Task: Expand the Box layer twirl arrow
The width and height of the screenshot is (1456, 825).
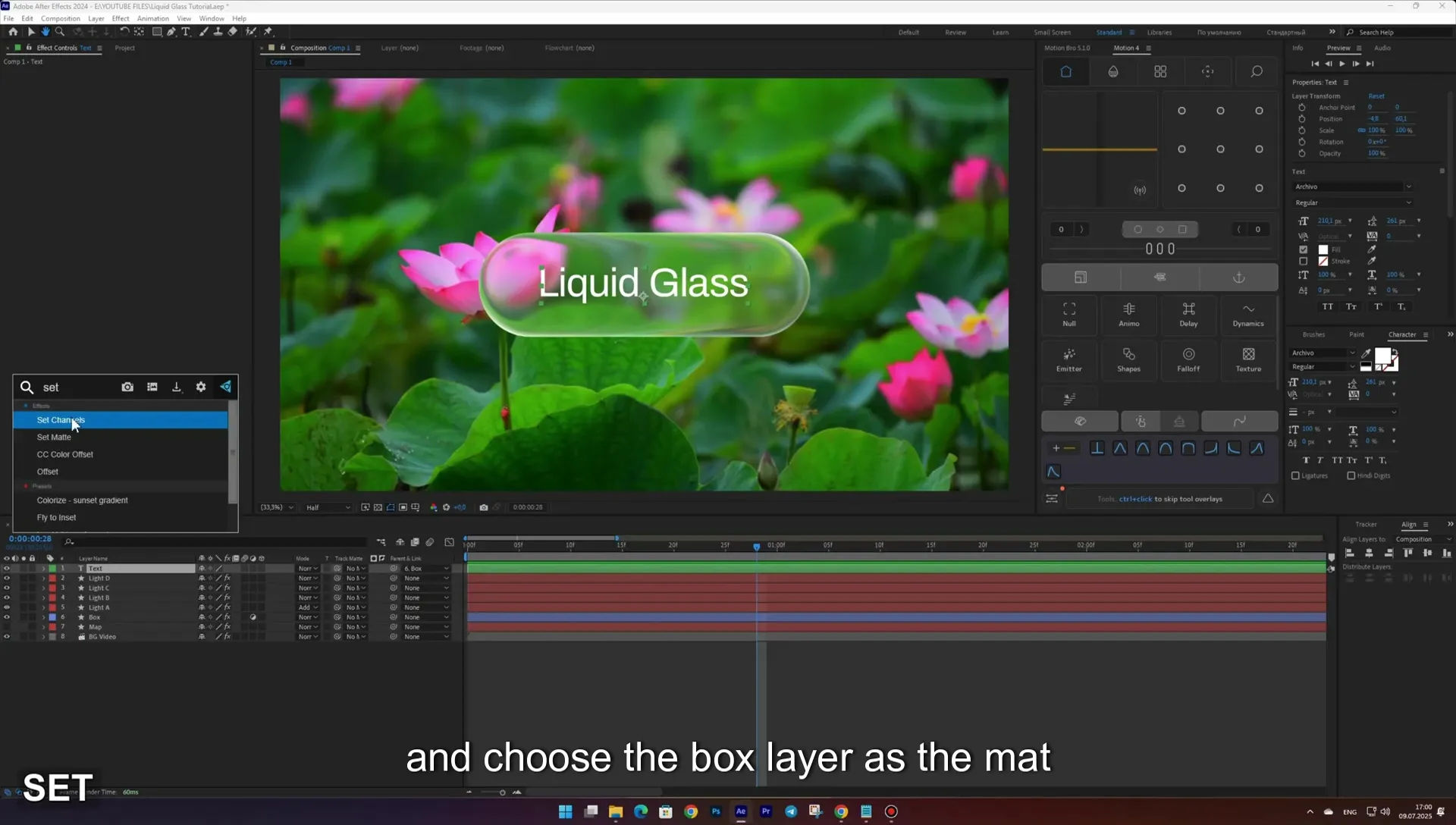Action: pos(43,617)
